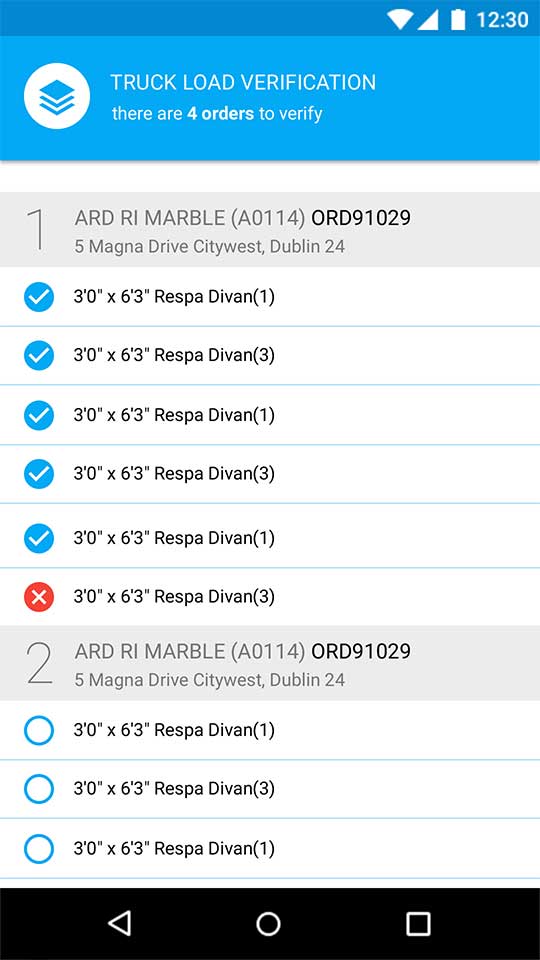The image size is (540, 960).
Task: Tap the red X rejected item icon
Action: (x=39, y=597)
